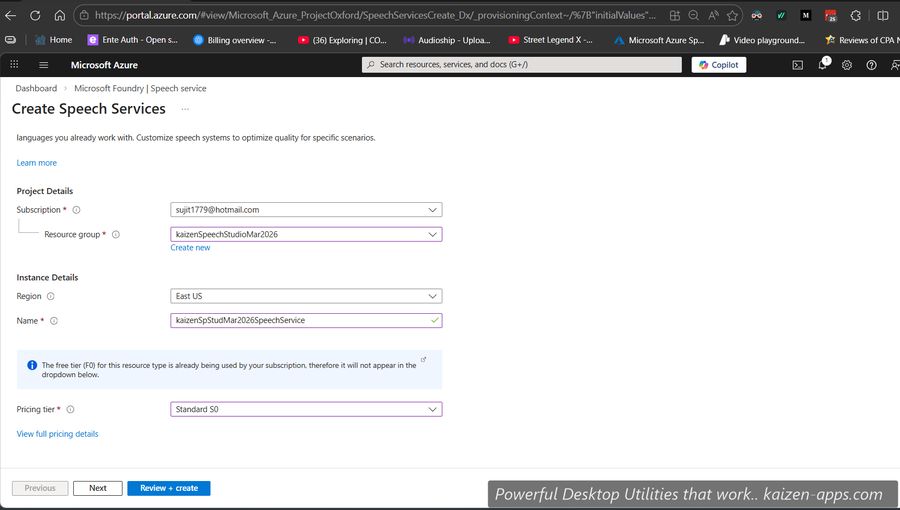The height and width of the screenshot is (510, 900).
Task: Open the Medium extension icon
Action: (806, 15)
